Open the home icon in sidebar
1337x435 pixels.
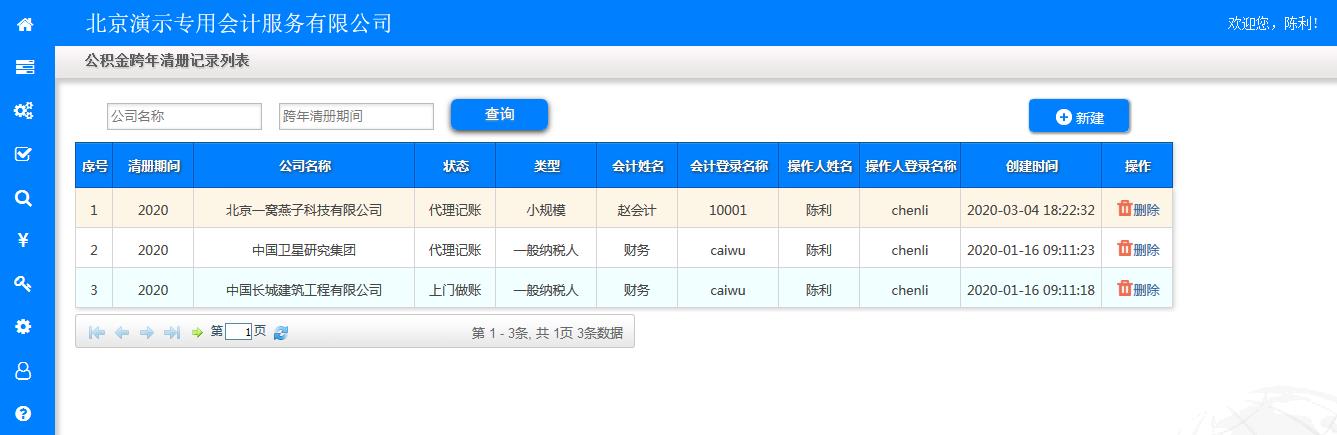(25, 24)
